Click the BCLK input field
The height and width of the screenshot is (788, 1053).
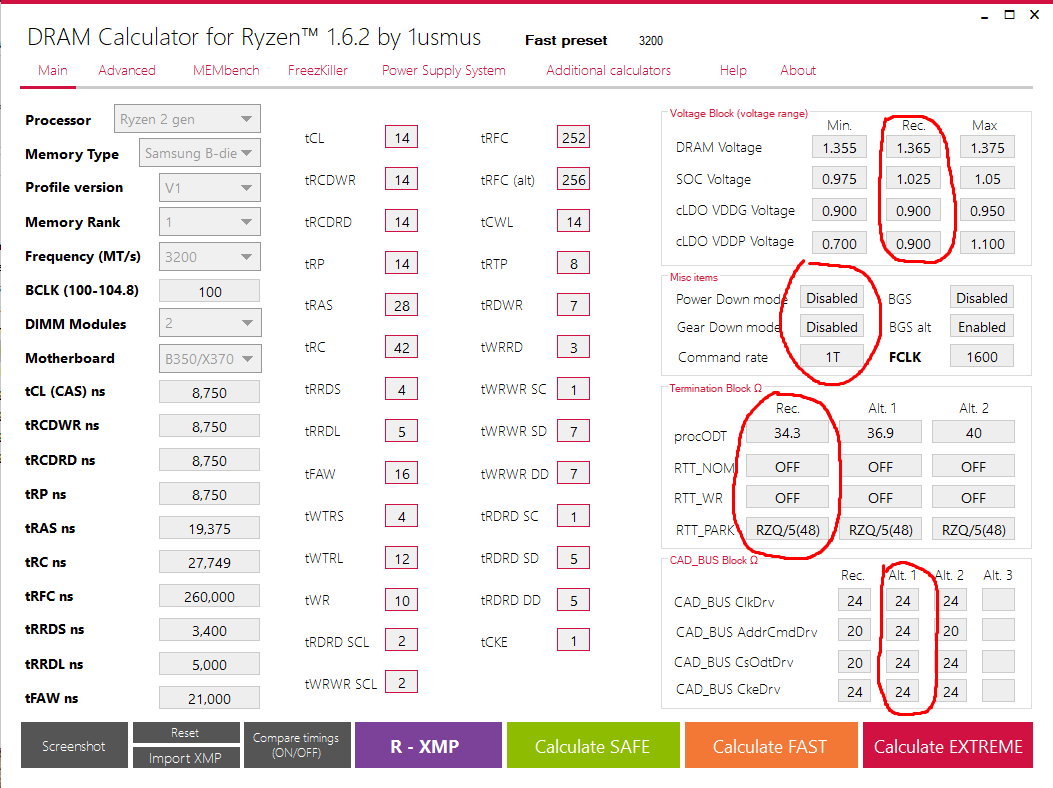(210, 292)
